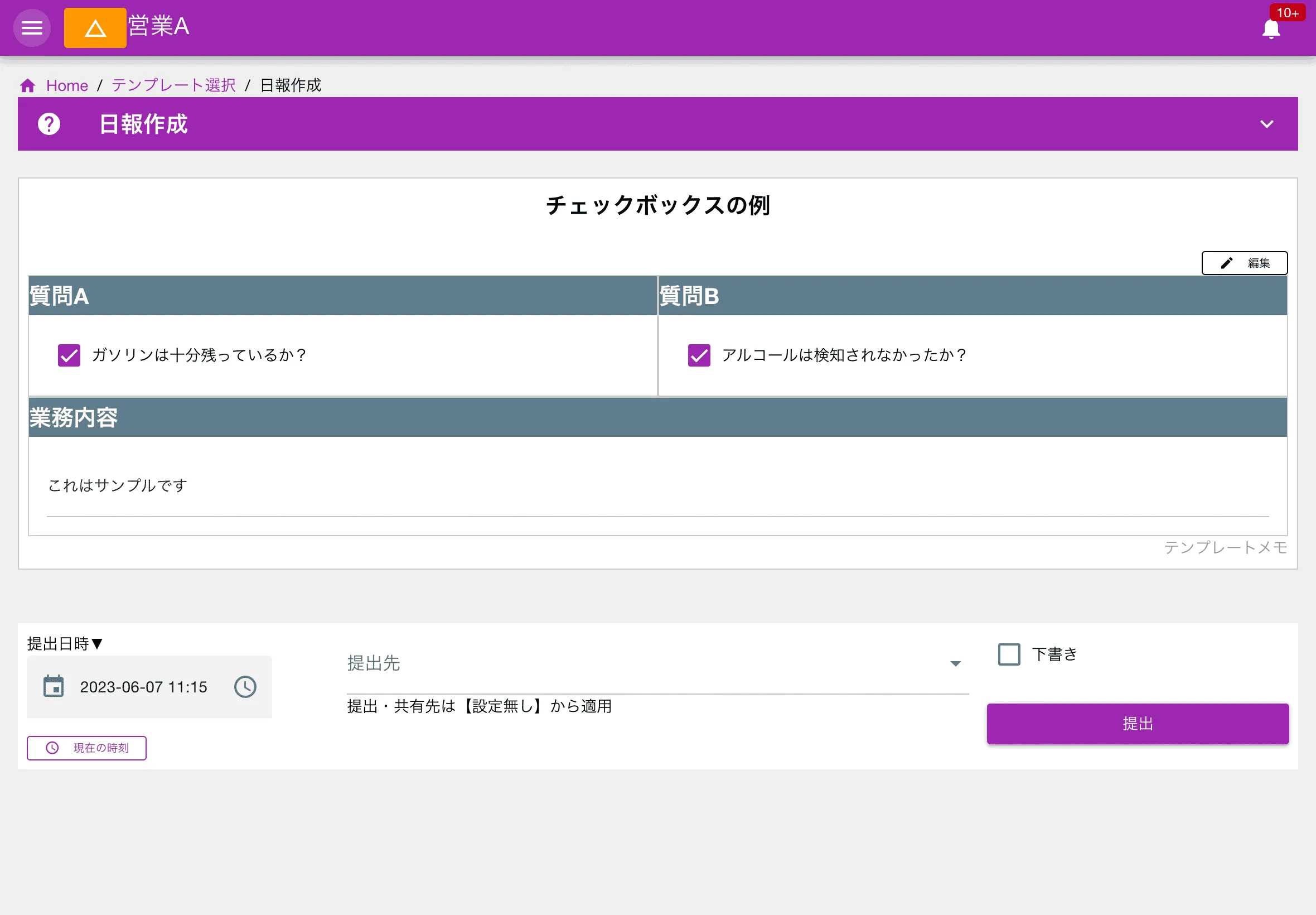The image size is (1316, 915).
Task: Open the clock time picker icon
Action: click(245, 686)
